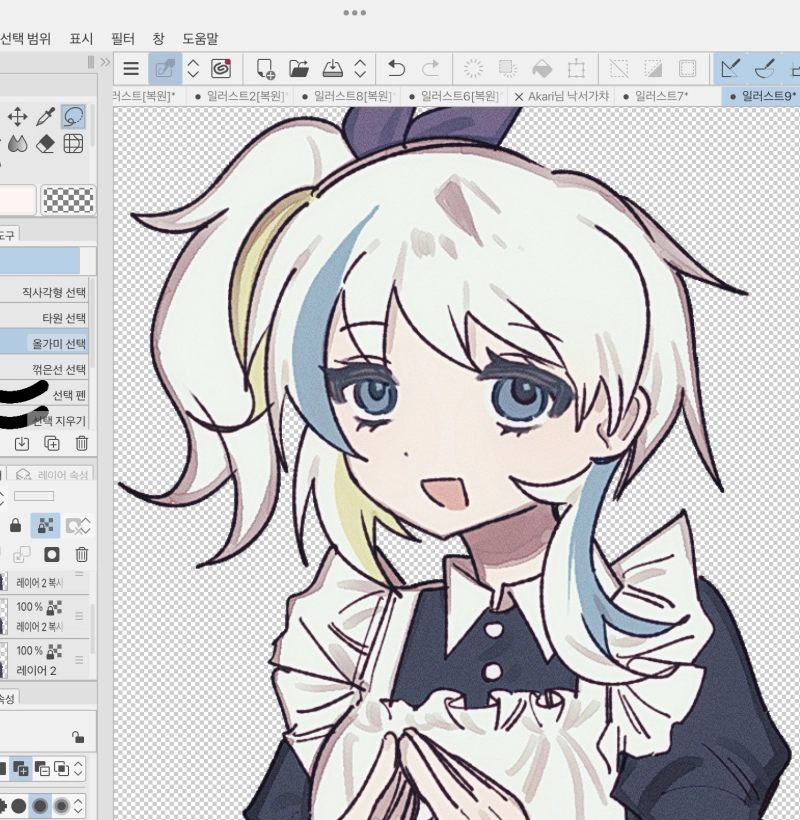Select the Eyedropper tool
800x820 pixels.
pos(45,117)
